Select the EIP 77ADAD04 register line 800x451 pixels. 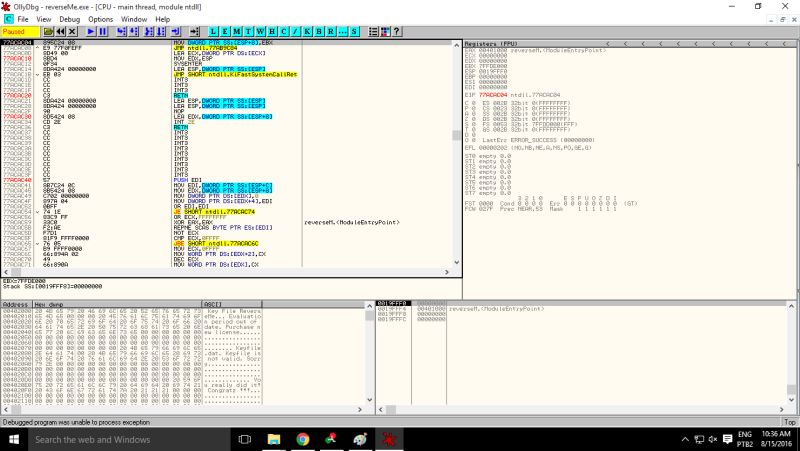click(512, 95)
